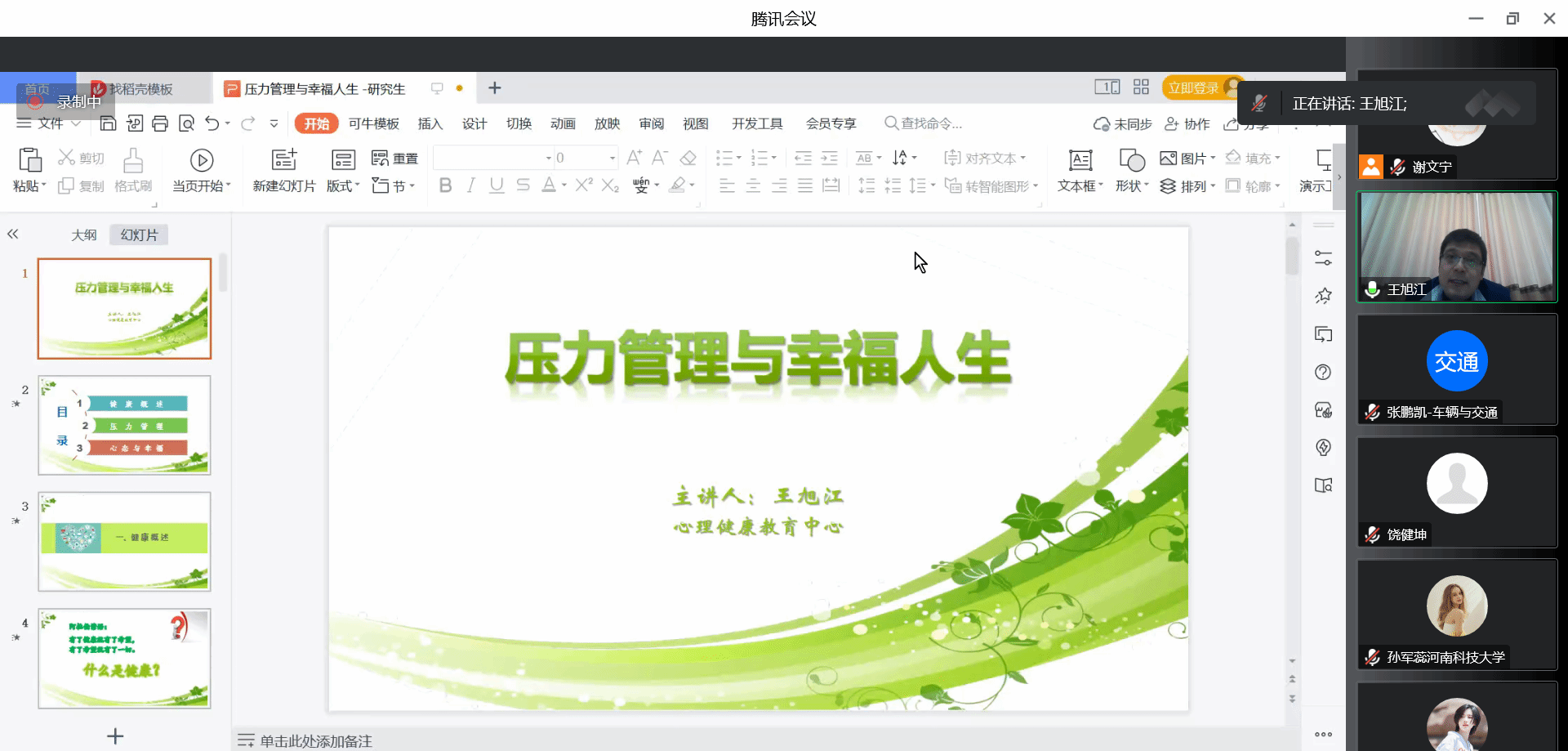Click the Print icon in quick toolbar
1568x751 pixels.
point(160,123)
